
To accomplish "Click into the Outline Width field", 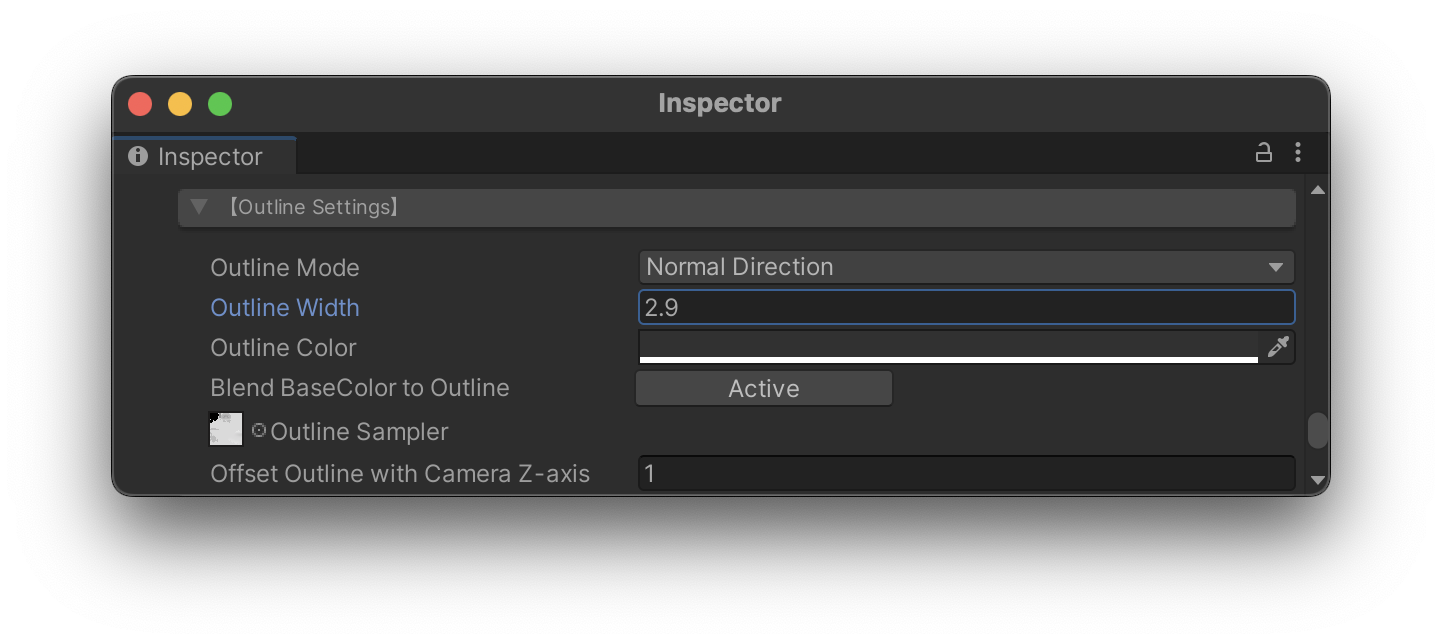I will click(x=966, y=307).
